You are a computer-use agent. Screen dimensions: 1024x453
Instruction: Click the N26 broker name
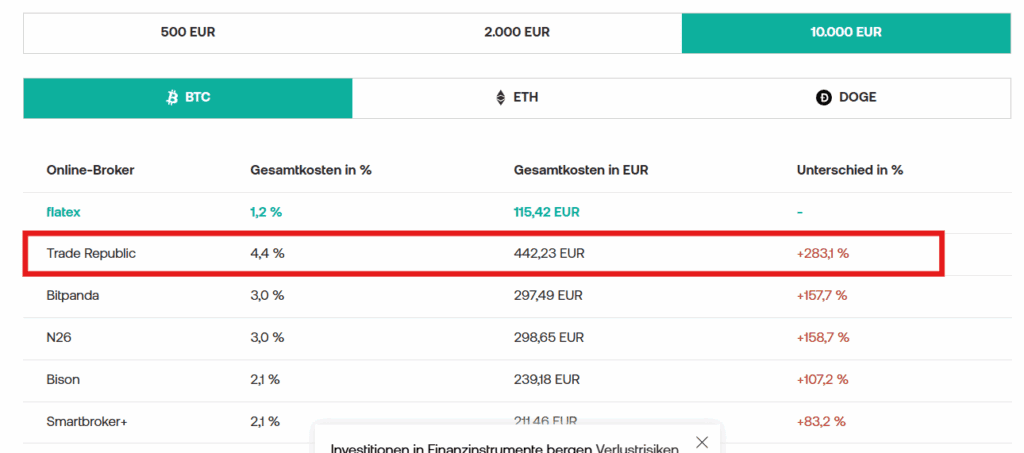59,338
